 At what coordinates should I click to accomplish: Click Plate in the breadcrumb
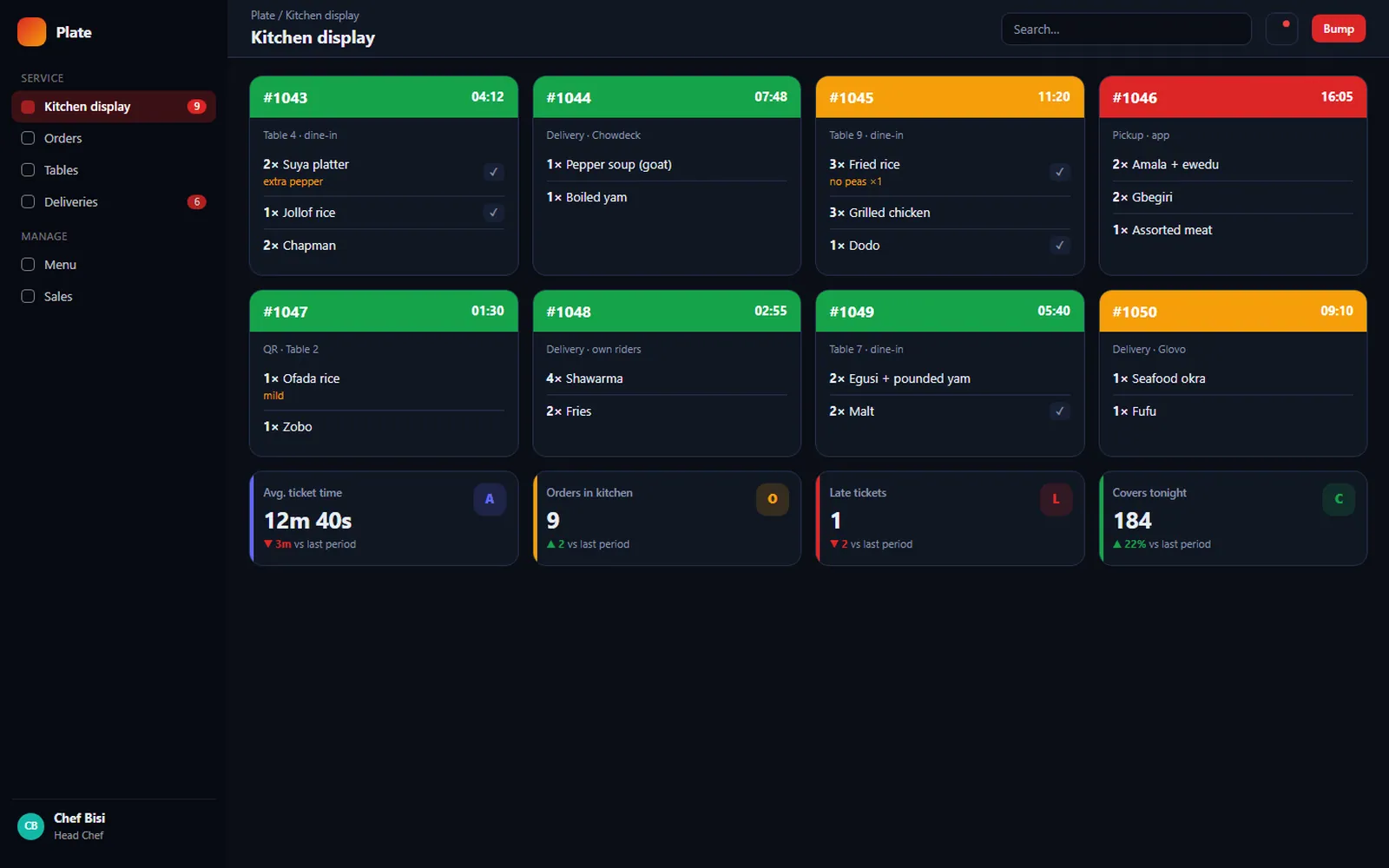click(263, 16)
